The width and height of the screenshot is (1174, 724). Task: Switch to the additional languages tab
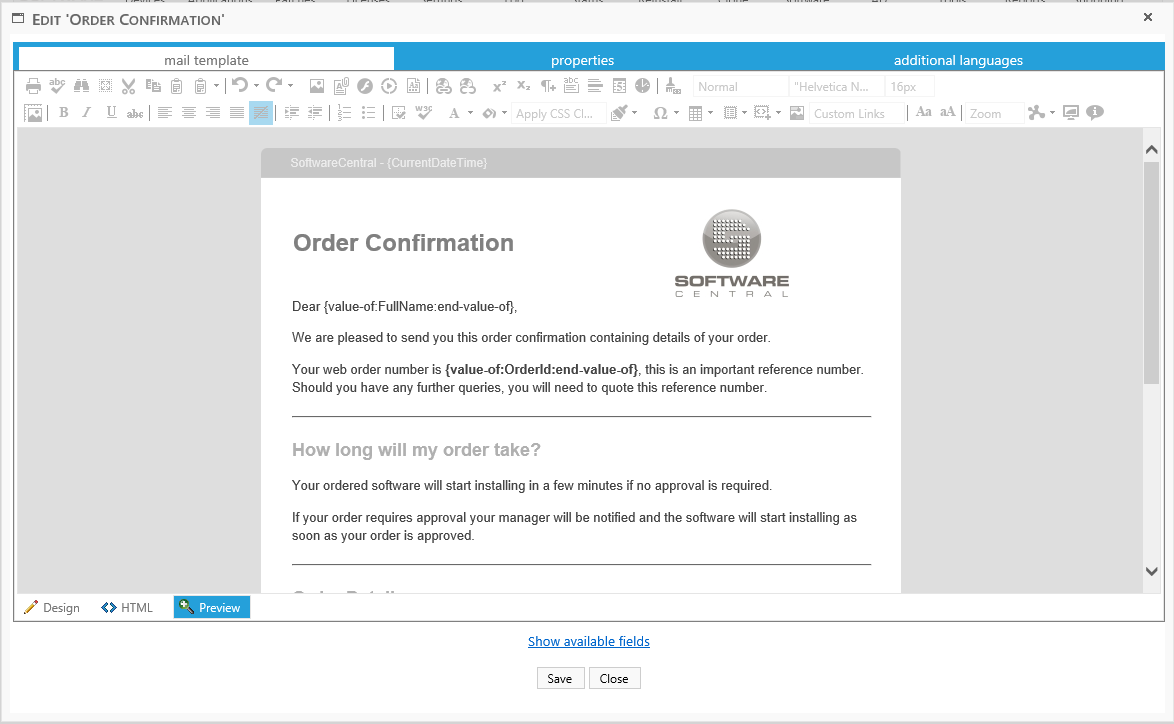coord(958,60)
